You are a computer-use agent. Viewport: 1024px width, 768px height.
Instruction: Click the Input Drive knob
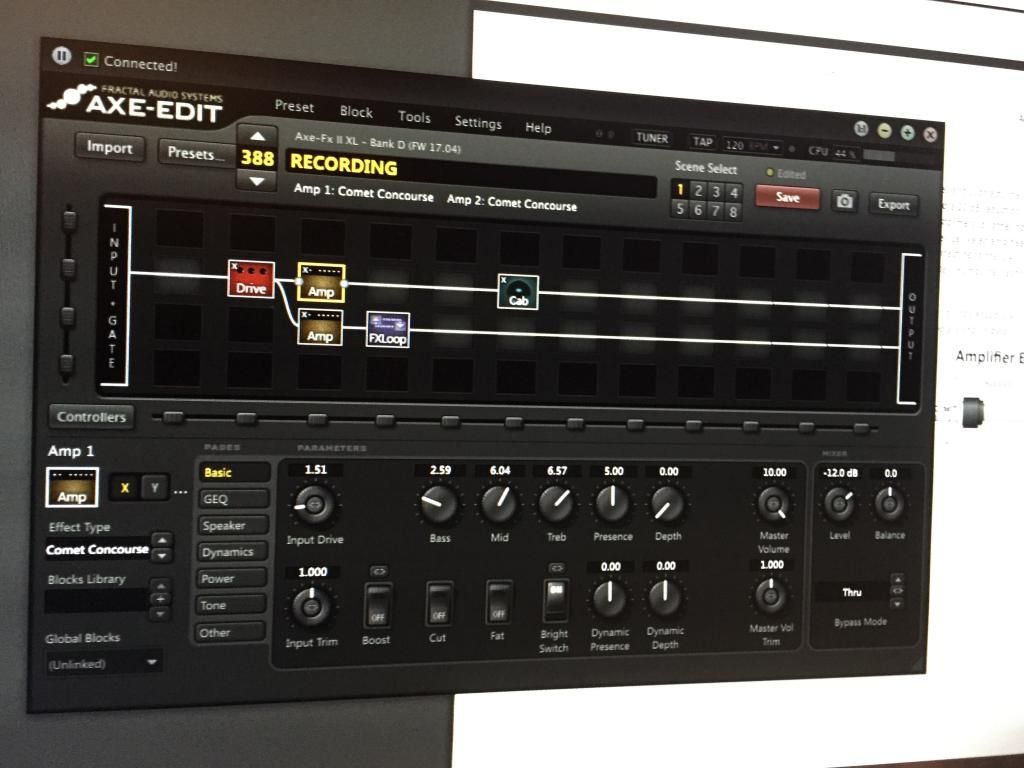pyautogui.click(x=313, y=505)
